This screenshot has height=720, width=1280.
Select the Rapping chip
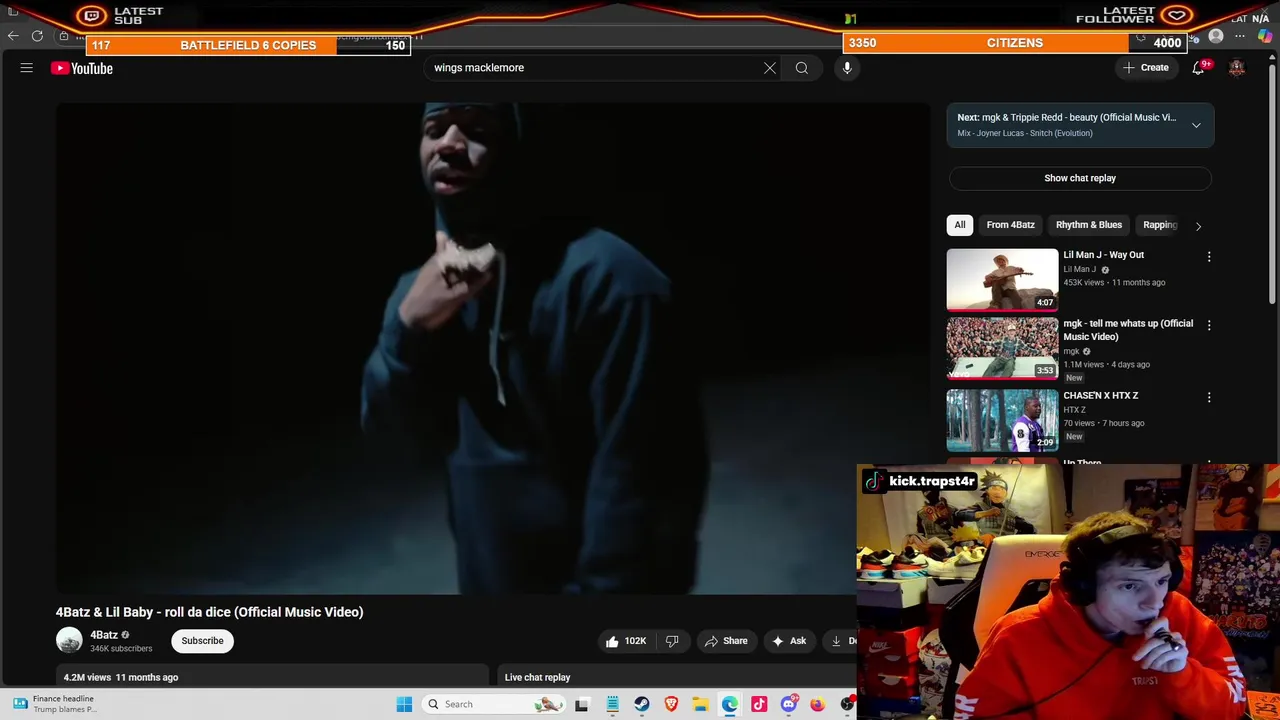pos(1160,225)
